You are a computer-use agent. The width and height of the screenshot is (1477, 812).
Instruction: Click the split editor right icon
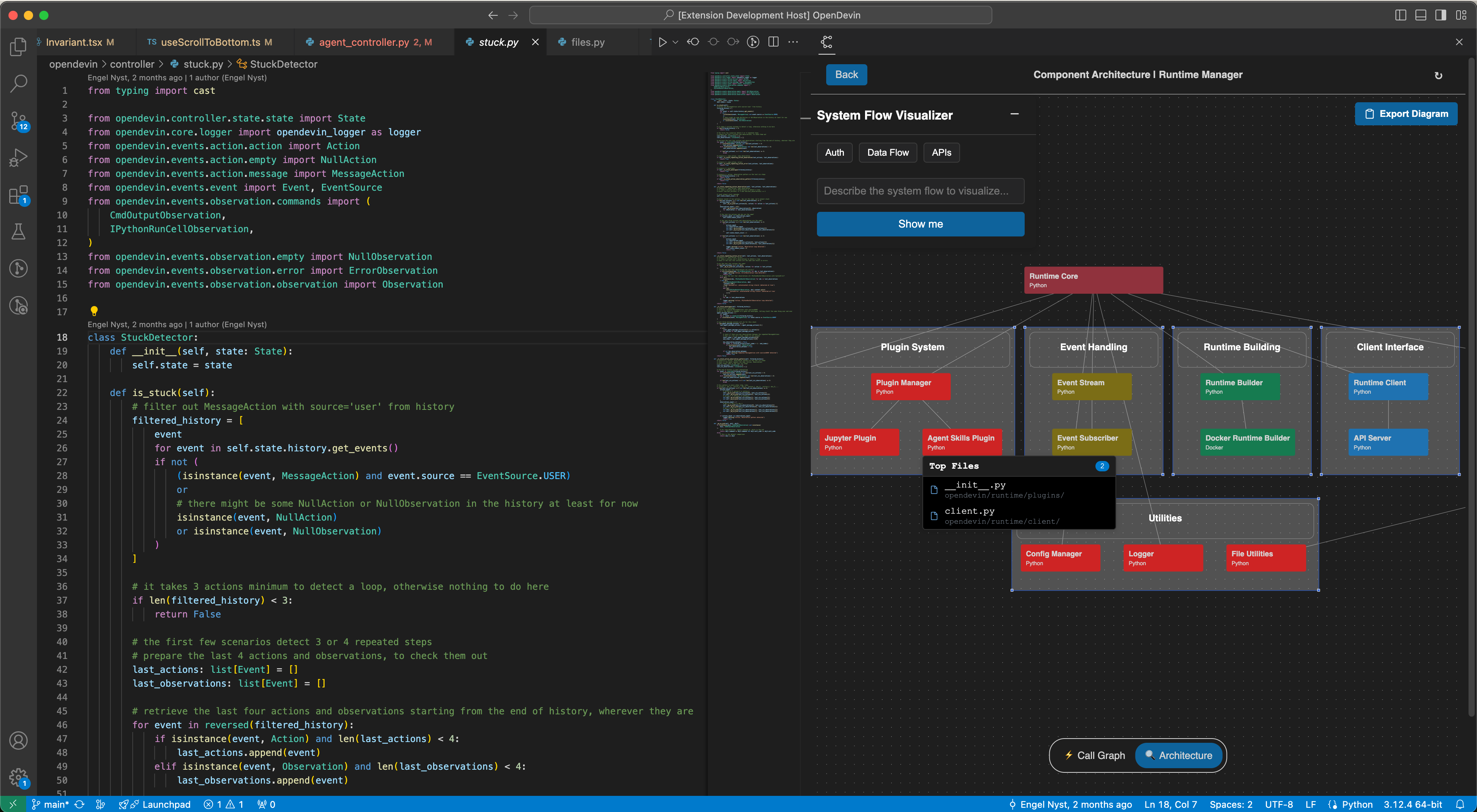[773, 42]
